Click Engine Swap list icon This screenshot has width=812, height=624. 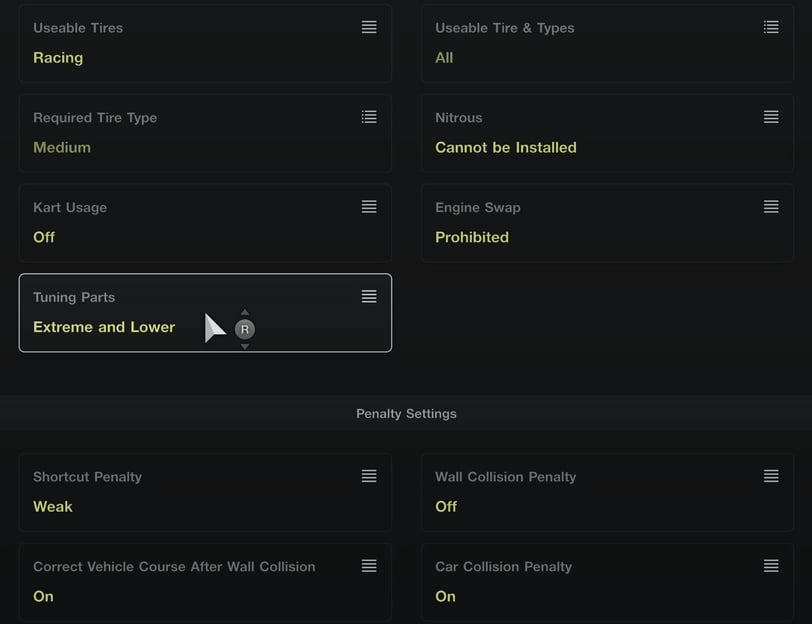pos(771,207)
